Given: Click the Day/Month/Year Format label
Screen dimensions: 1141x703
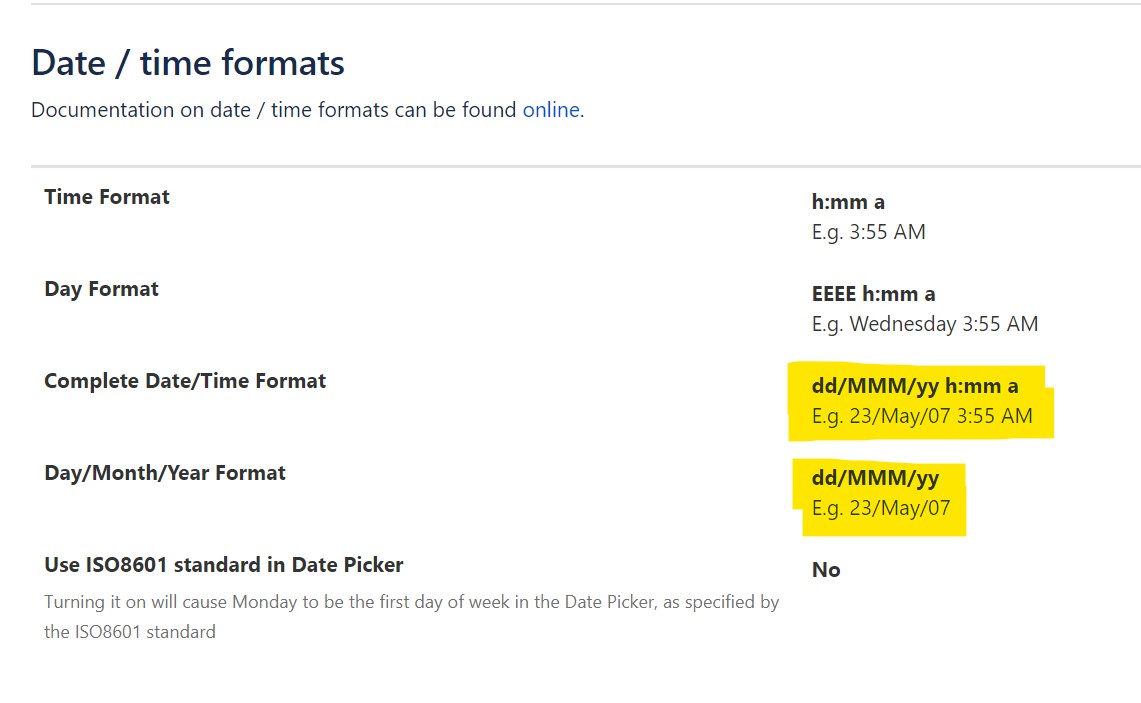Looking at the screenshot, I should coord(166,472).
